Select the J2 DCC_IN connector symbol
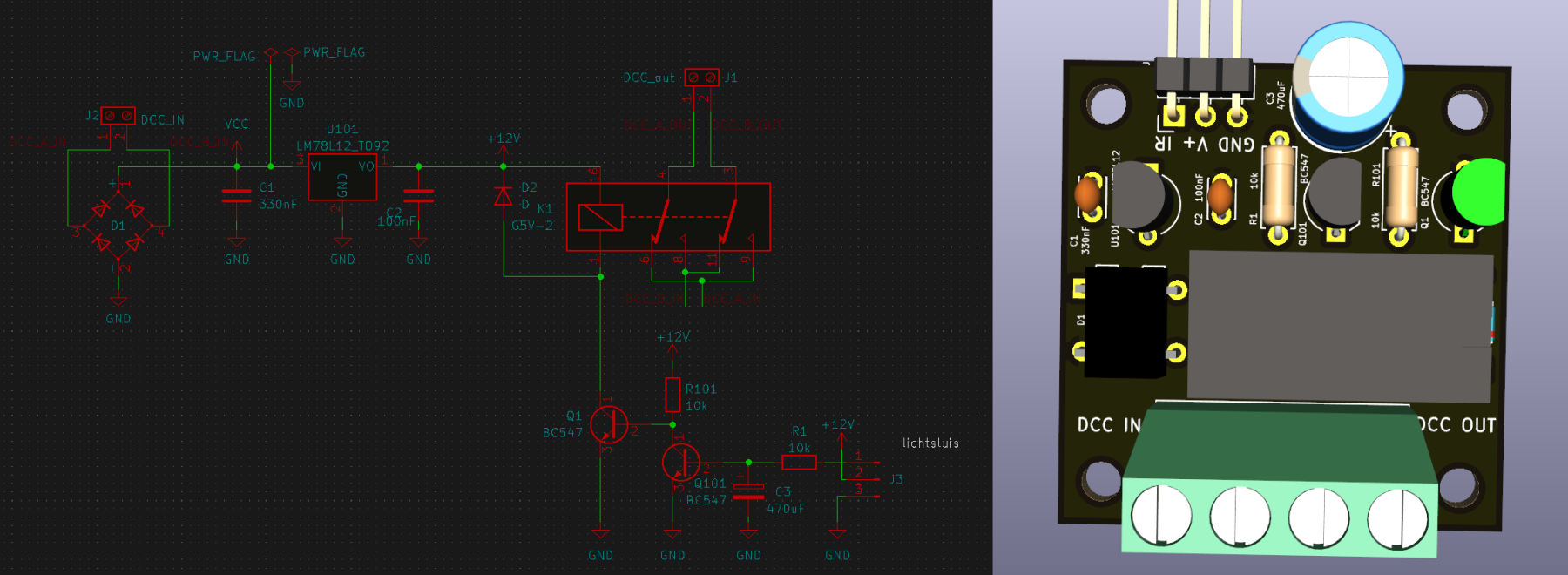 coord(118,116)
